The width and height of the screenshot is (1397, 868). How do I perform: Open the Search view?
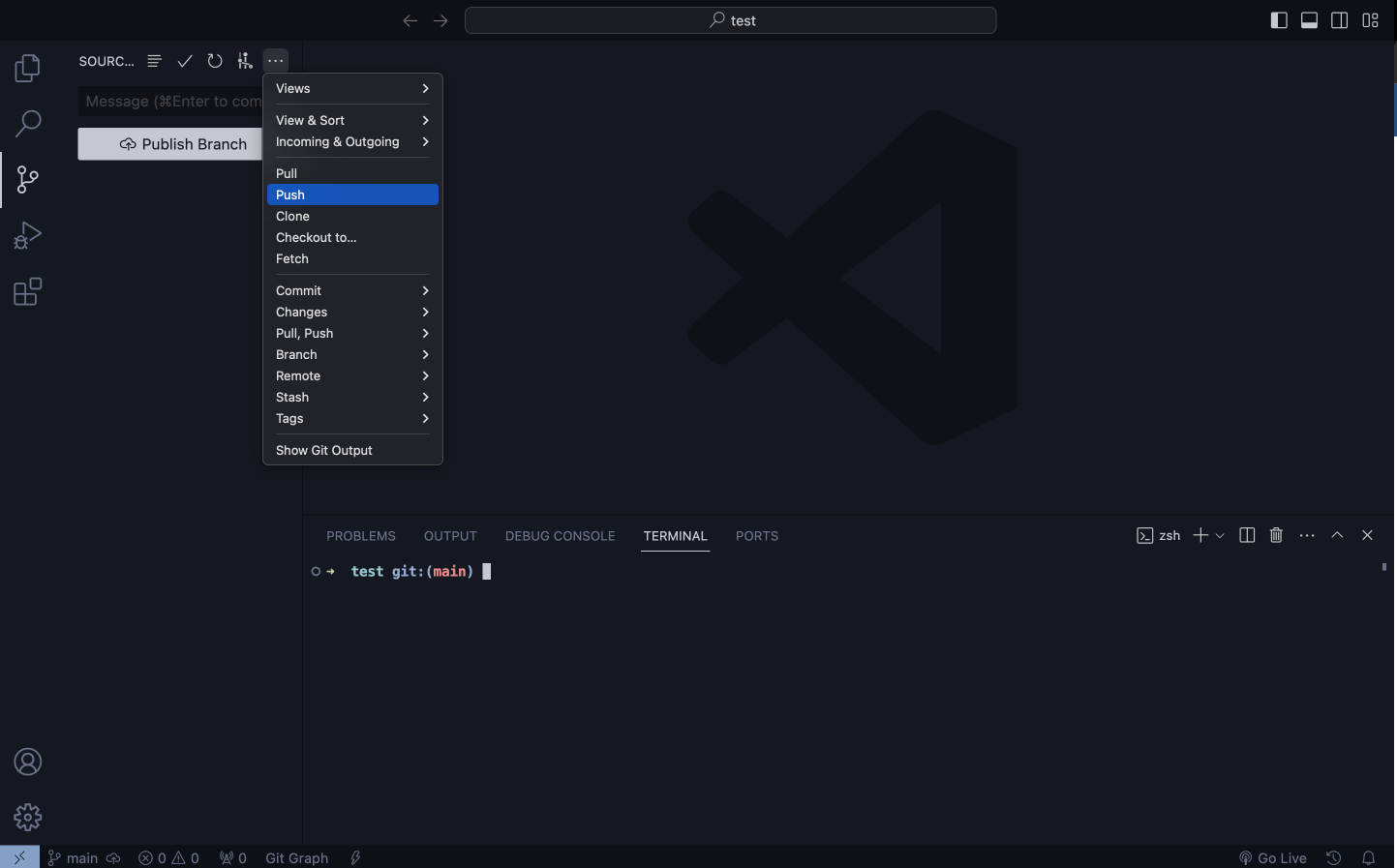tap(27, 124)
